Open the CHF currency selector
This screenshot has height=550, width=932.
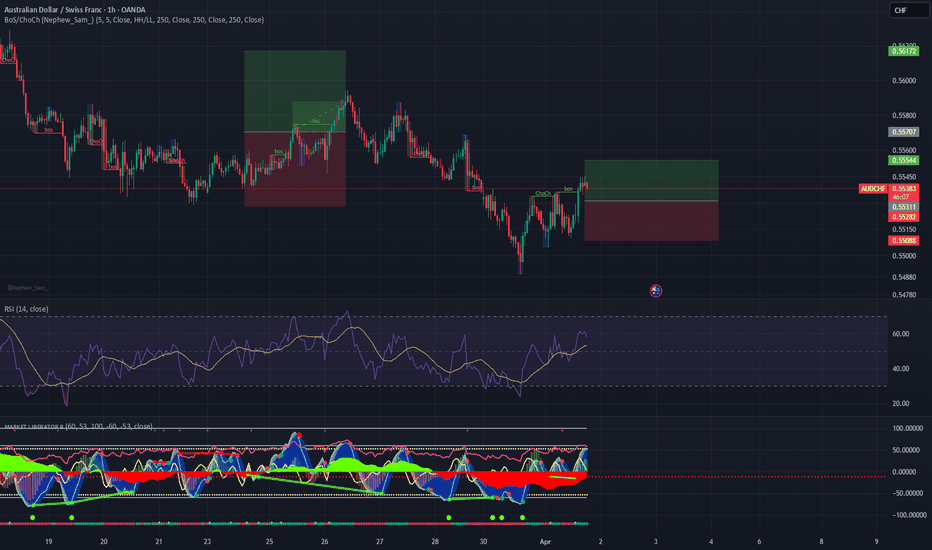[908, 10]
